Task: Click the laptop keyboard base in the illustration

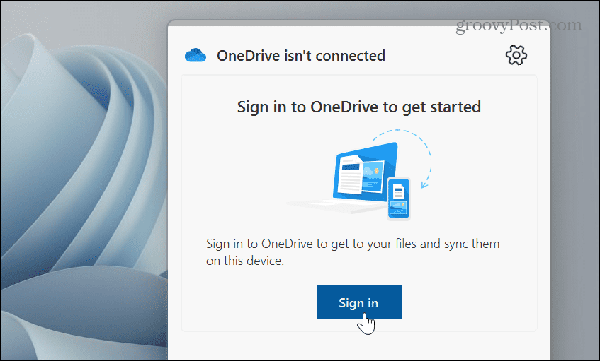Action: 337,207
